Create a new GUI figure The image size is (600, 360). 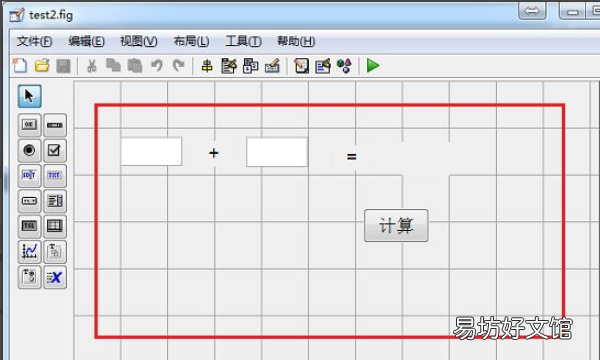pyautogui.click(x=20, y=66)
